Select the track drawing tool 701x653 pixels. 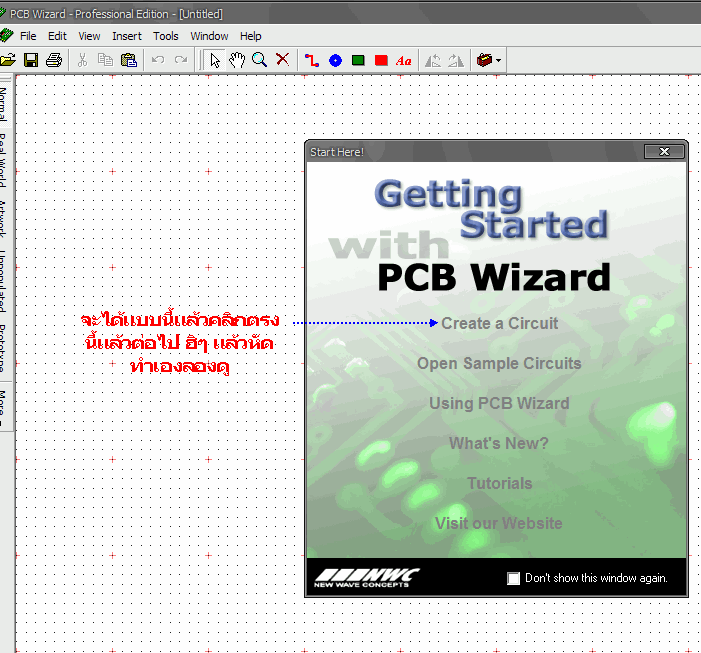(x=312, y=60)
